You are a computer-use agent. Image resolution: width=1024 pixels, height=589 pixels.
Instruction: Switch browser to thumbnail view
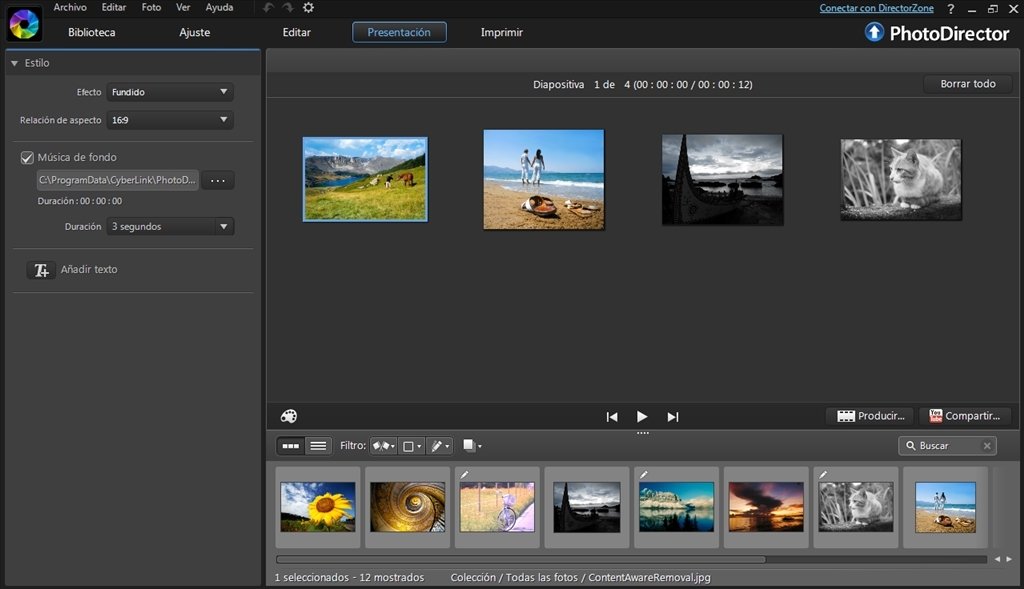pos(291,446)
